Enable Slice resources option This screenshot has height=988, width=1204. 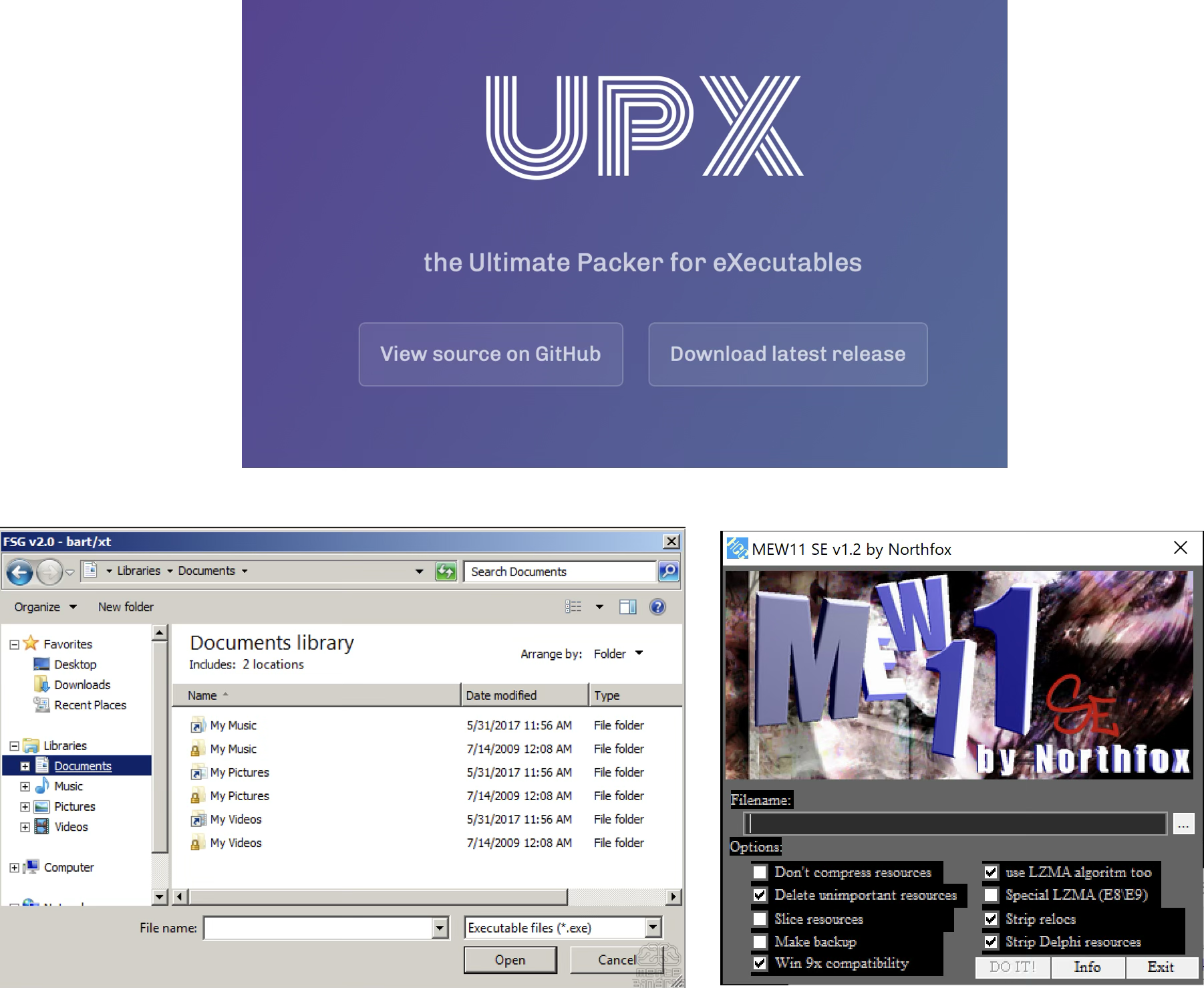point(760,919)
